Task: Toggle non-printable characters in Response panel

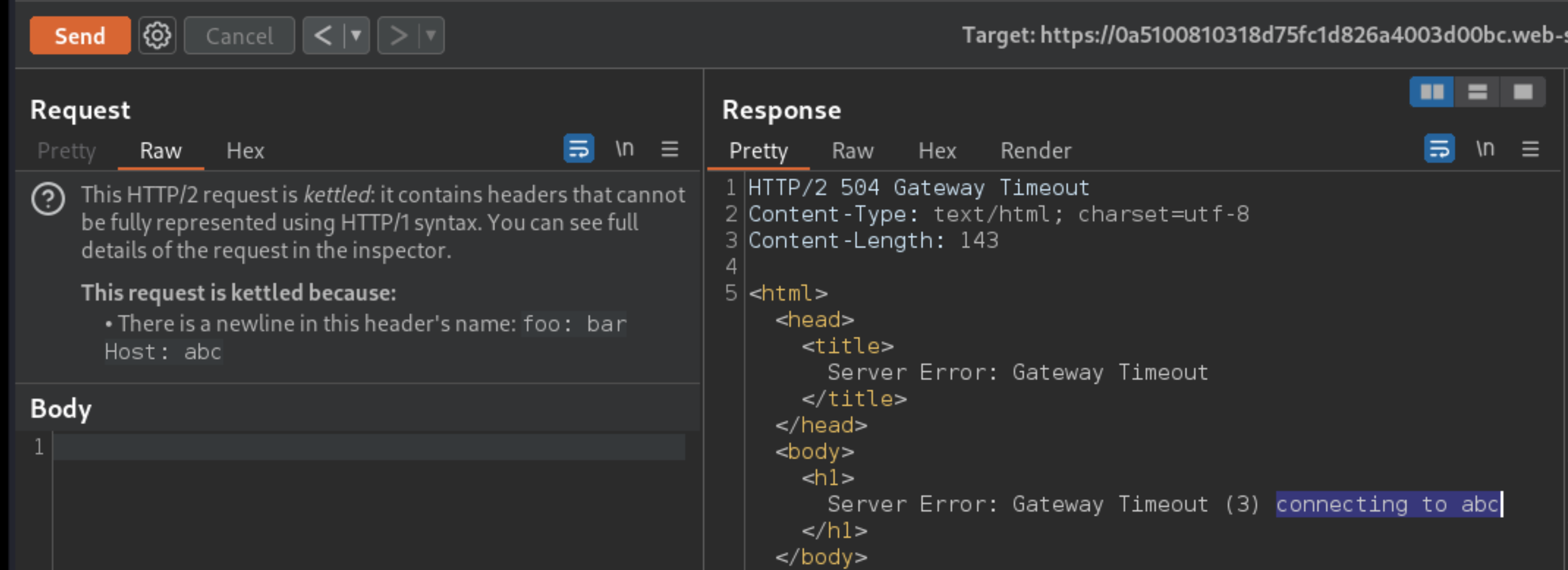Action: pyautogui.click(x=1485, y=149)
